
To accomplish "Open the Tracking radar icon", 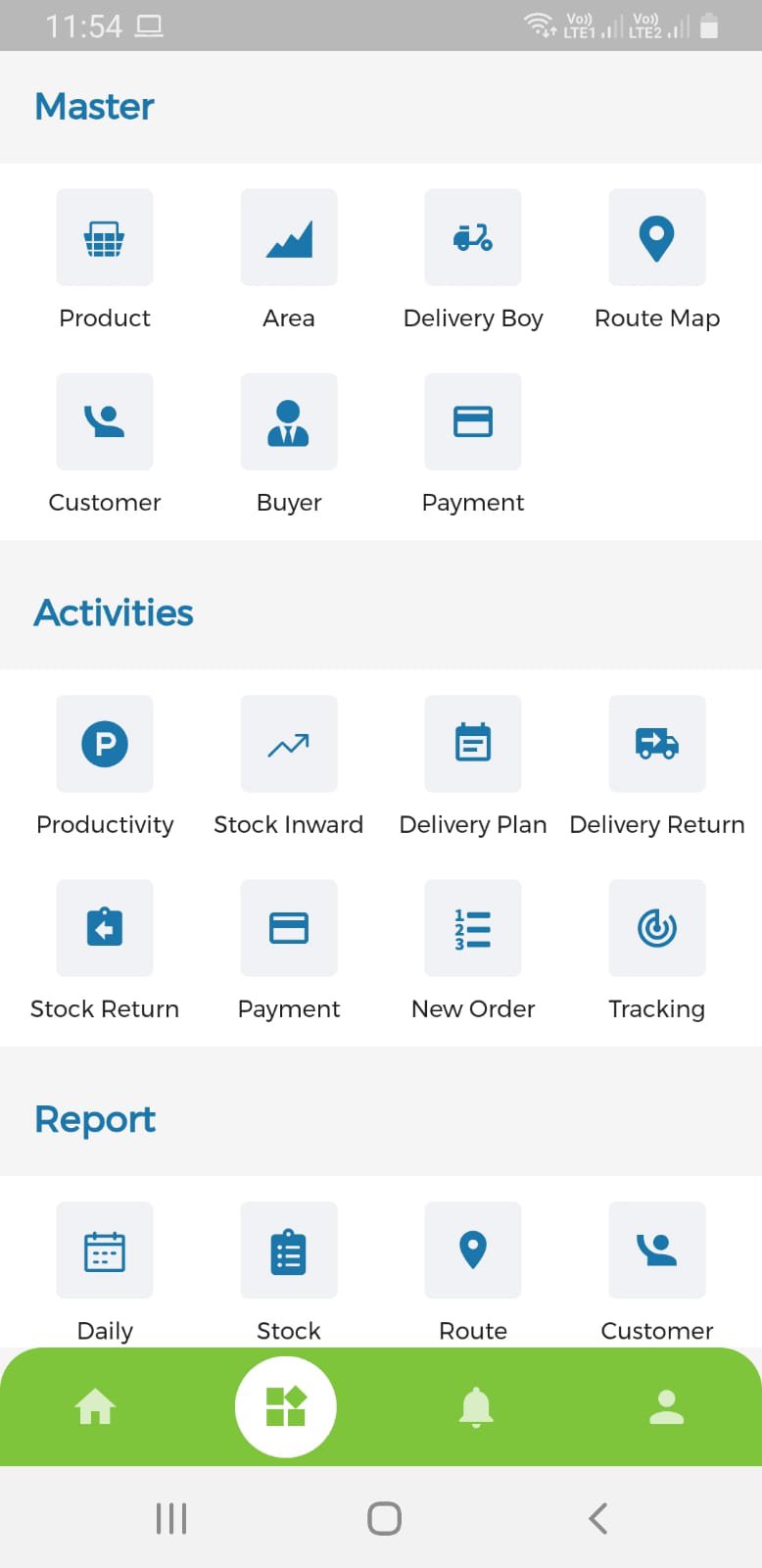I will tap(657, 928).
